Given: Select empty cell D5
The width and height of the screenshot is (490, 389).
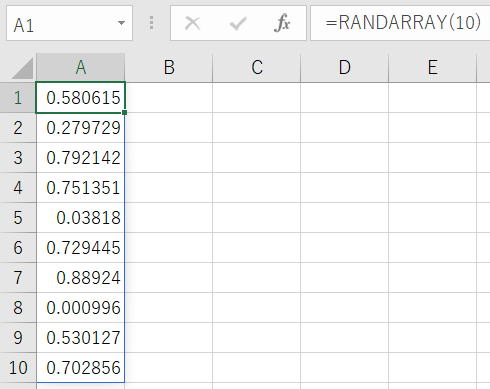Looking at the screenshot, I should click(345, 218).
